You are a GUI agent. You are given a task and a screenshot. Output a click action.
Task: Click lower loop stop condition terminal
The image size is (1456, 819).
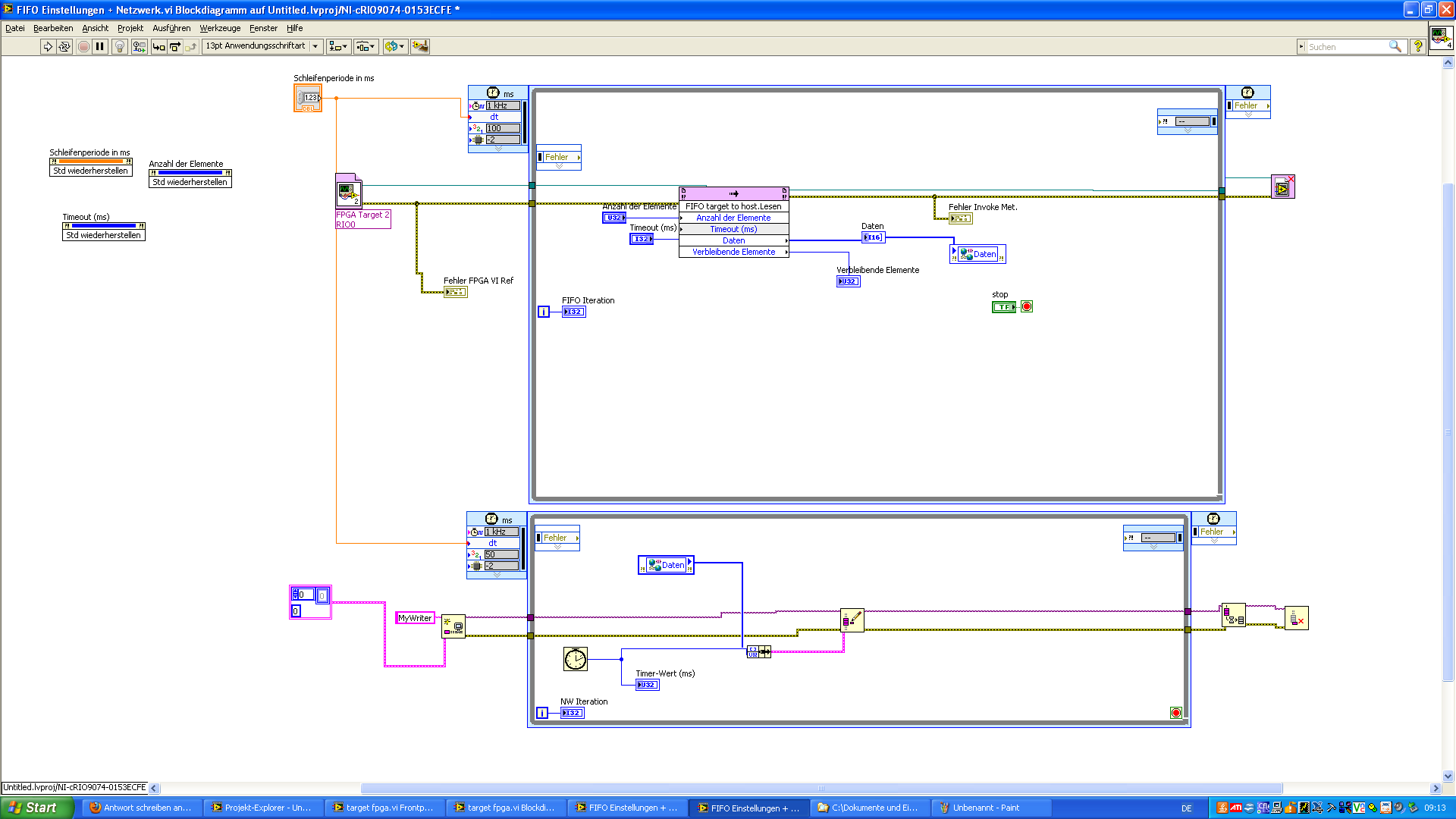coord(1175,713)
